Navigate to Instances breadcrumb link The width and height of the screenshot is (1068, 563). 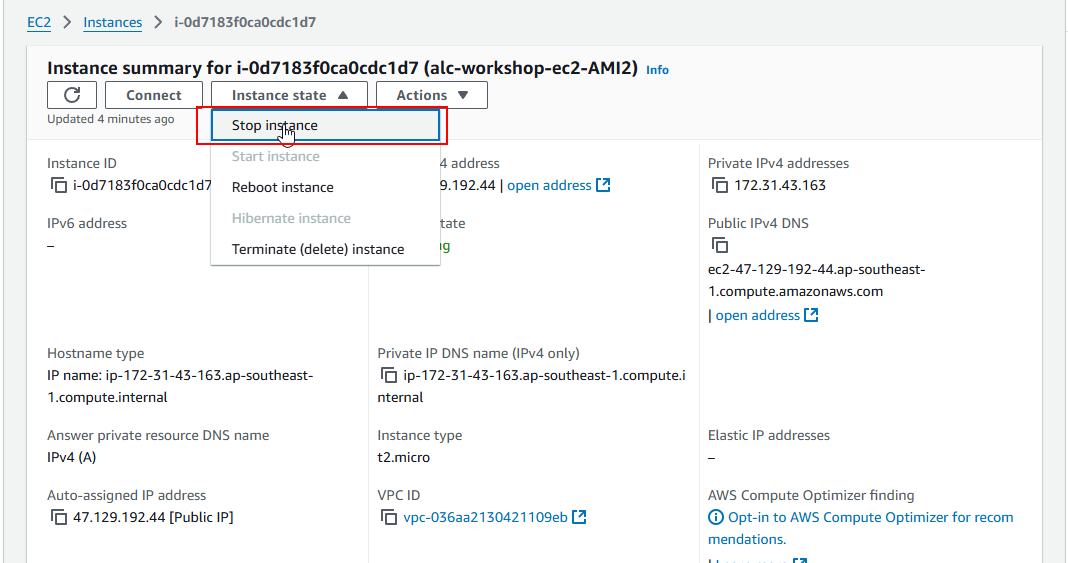(112, 22)
